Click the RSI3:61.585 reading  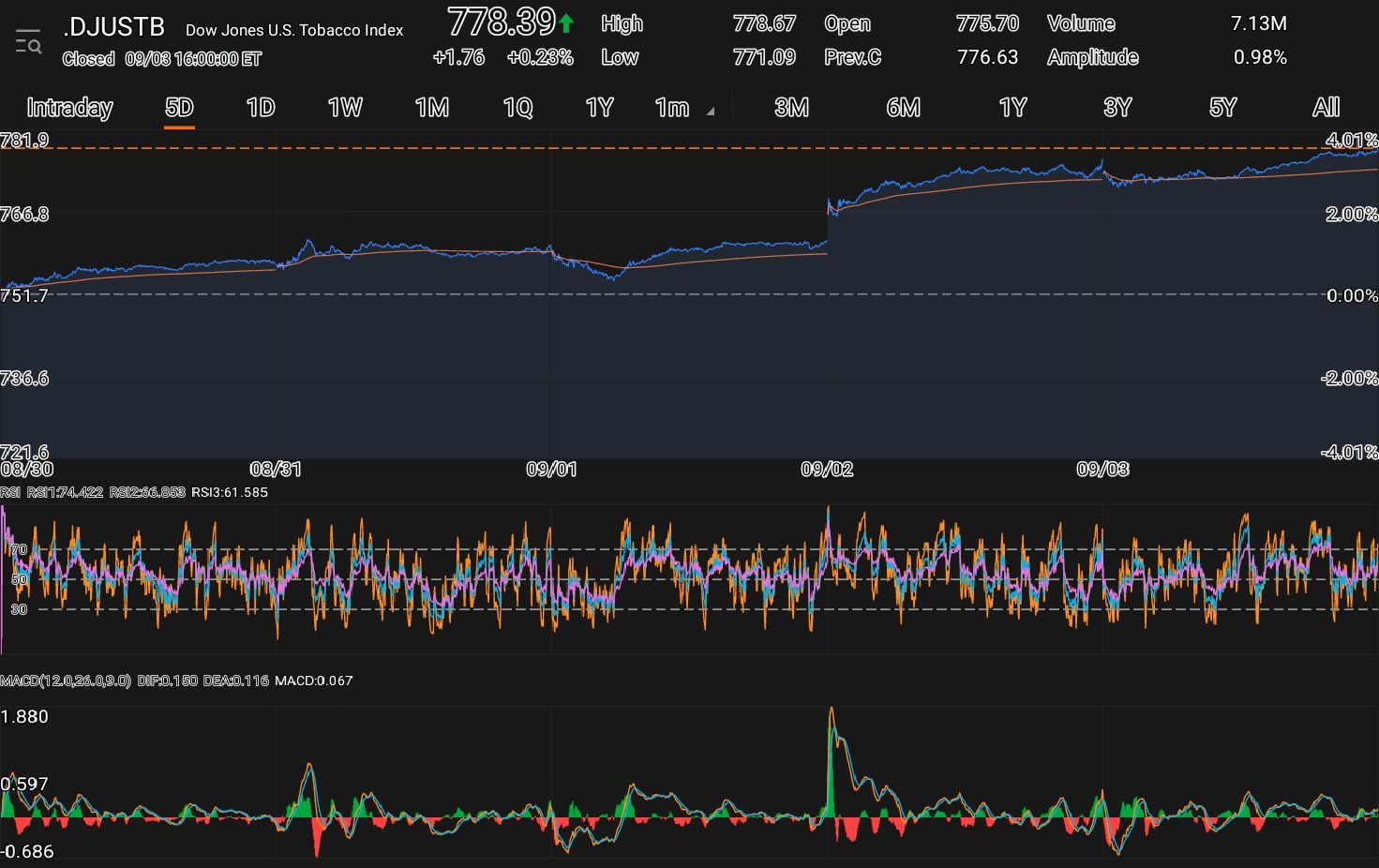click(230, 492)
